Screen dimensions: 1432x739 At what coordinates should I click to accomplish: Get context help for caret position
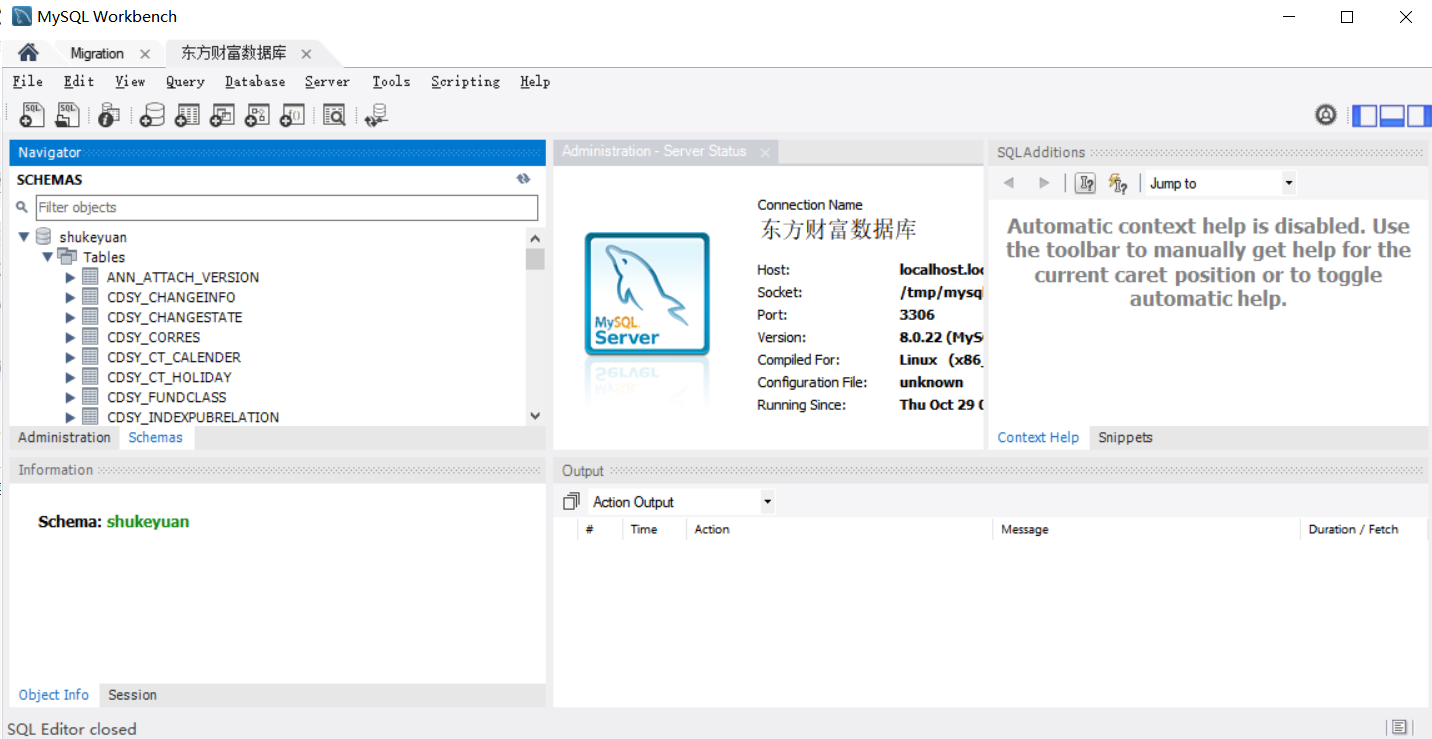click(x=1085, y=183)
